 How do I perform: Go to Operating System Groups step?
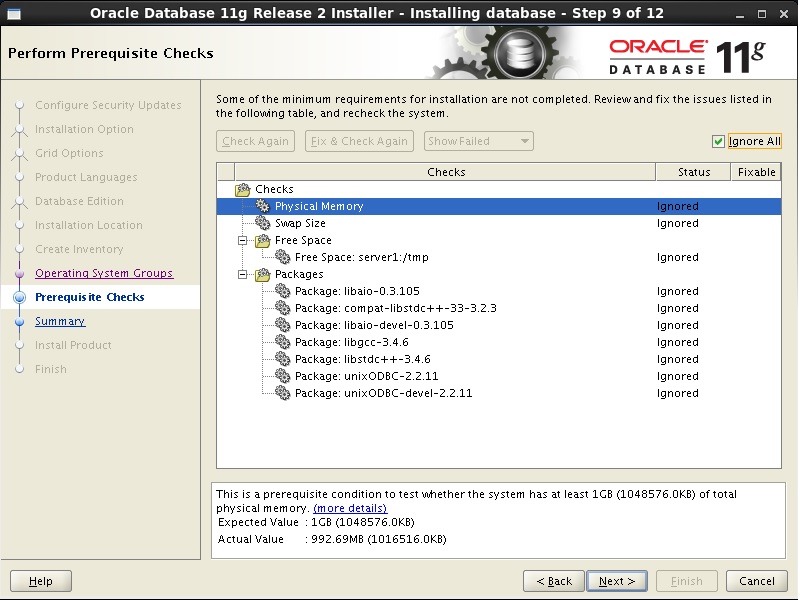coord(104,273)
